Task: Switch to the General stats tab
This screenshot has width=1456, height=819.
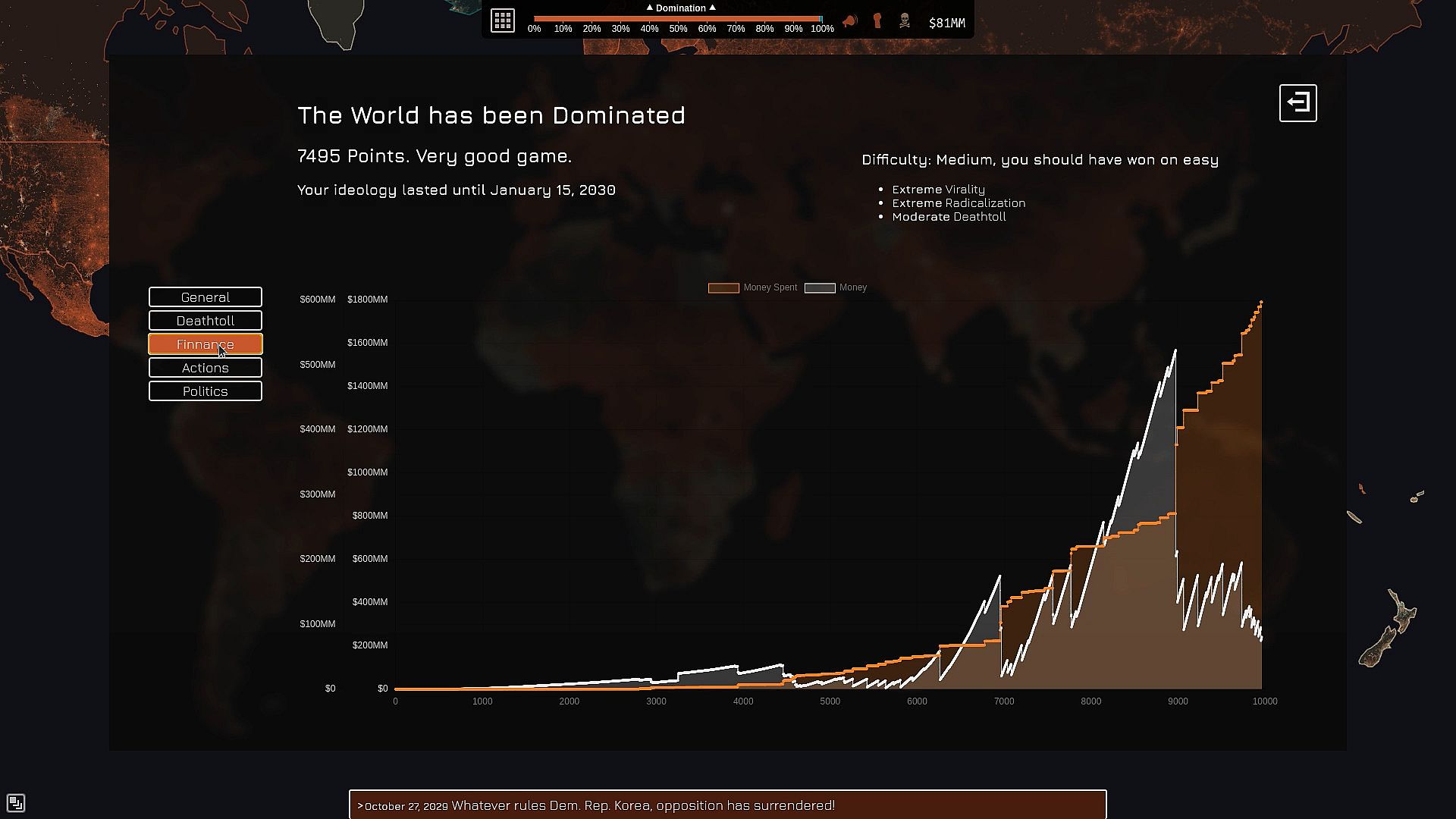Action: [x=206, y=297]
